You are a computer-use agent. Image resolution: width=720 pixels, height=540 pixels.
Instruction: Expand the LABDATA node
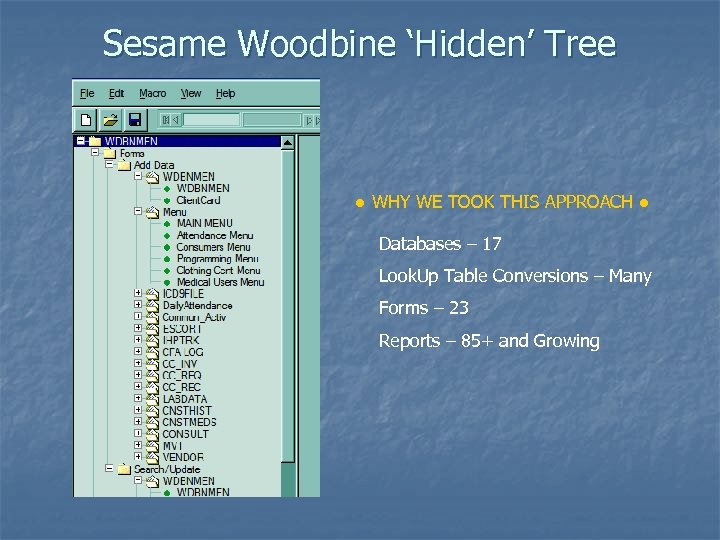(138, 398)
